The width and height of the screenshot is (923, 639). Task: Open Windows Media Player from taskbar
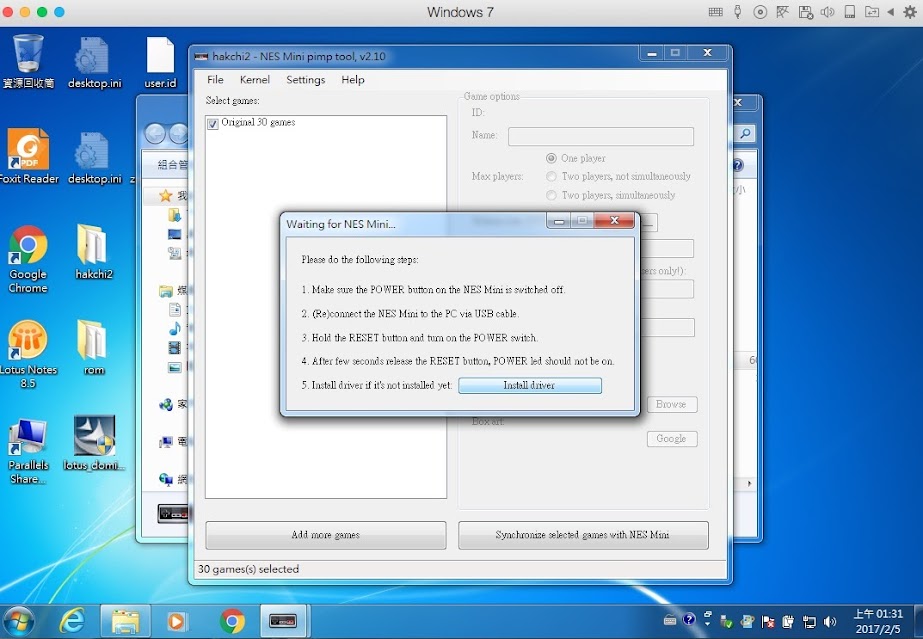click(177, 621)
